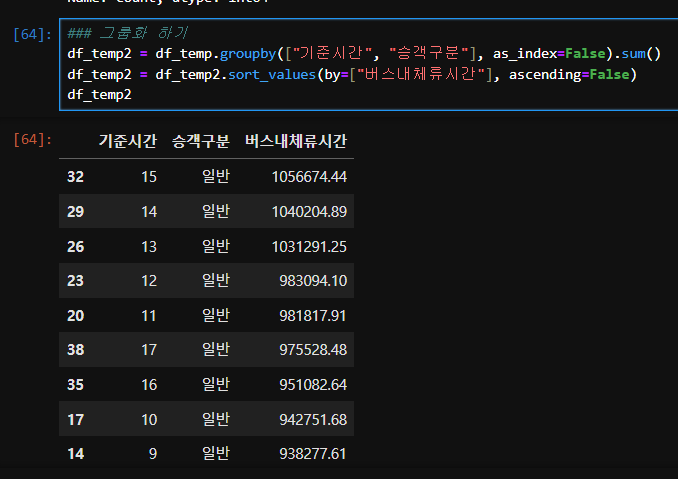Viewport: 678px width, 479px height.
Task: Click the value 1056674.44
Action: tap(309, 177)
